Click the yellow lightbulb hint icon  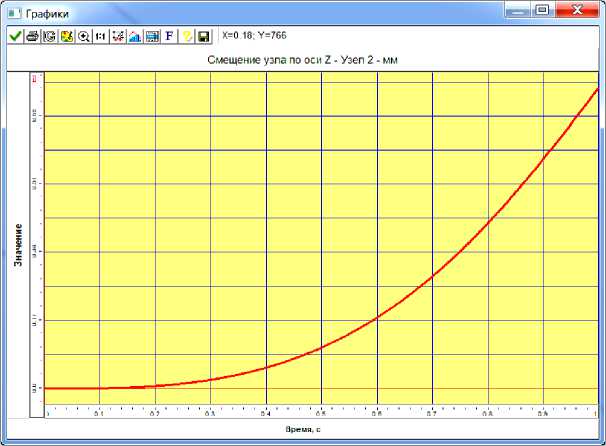pos(186,36)
